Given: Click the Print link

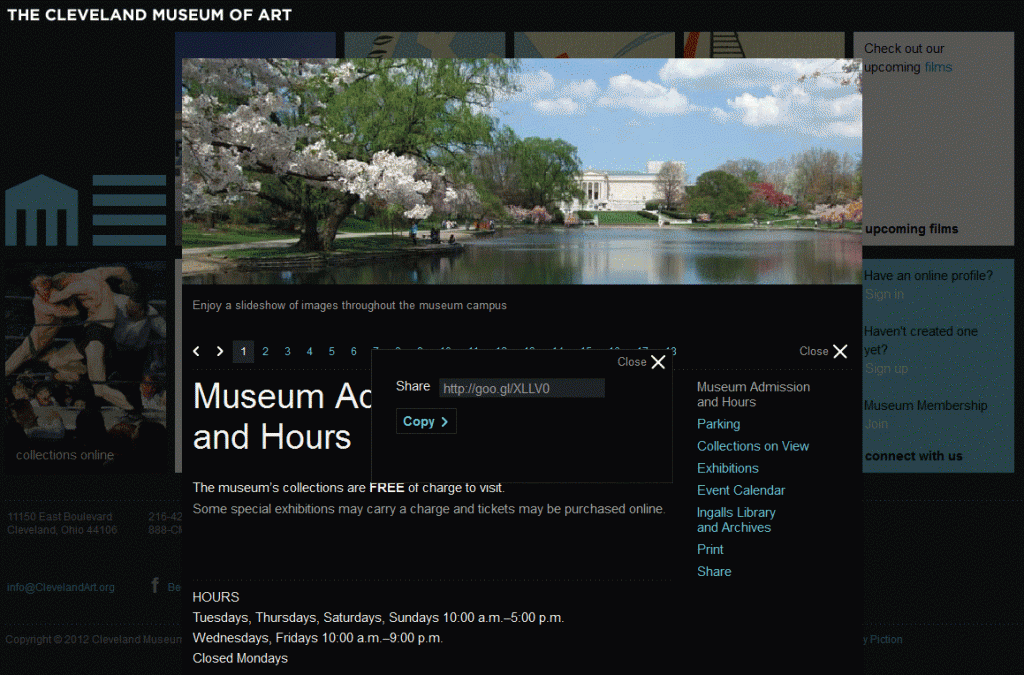Looking at the screenshot, I should [710, 549].
